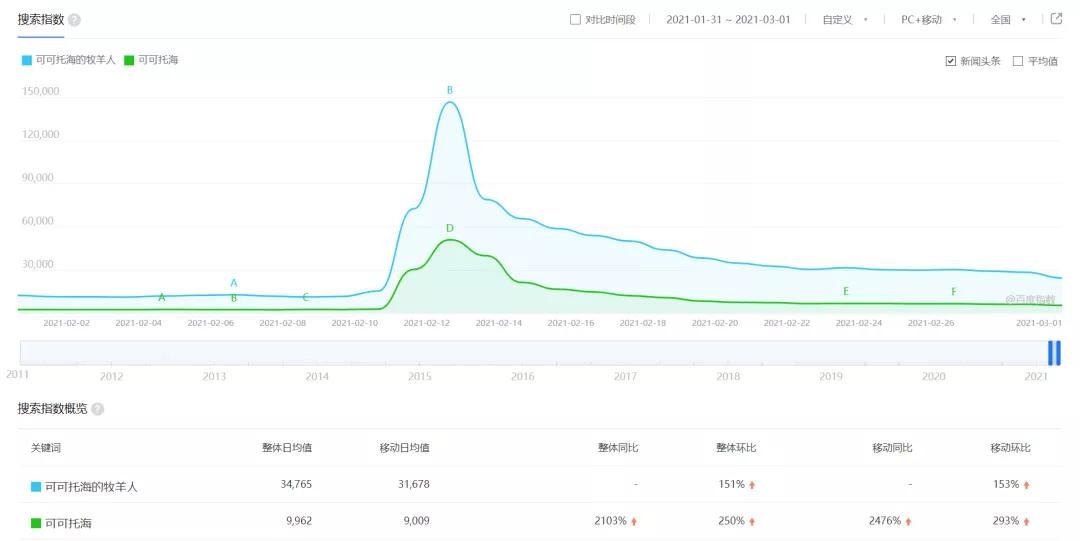Select the 搜索指数 tab
Image resolution: width=1080 pixels, height=541 pixels.
(x=41, y=20)
